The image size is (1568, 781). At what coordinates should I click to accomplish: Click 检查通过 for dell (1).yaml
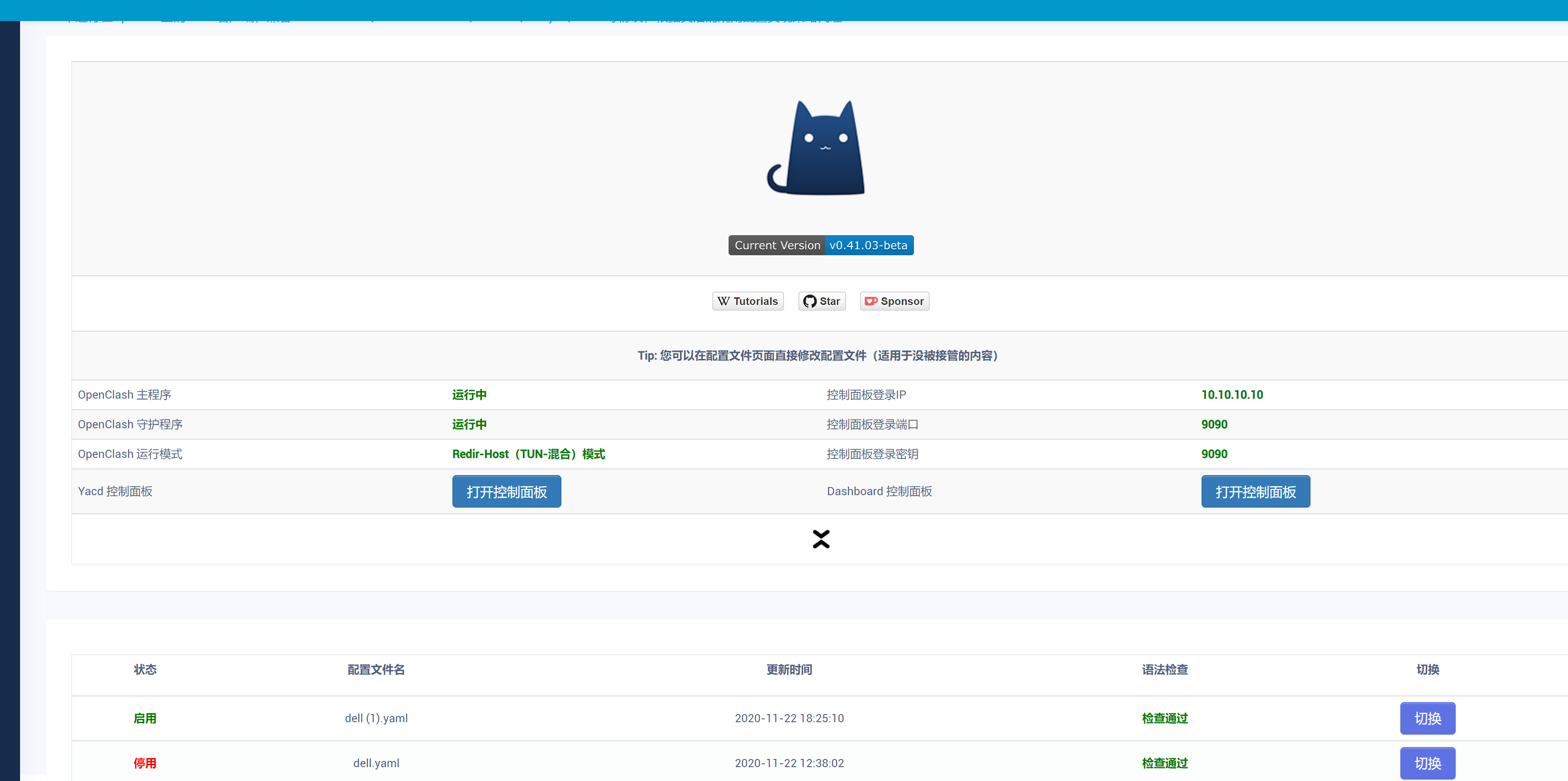[x=1164, y=718]
